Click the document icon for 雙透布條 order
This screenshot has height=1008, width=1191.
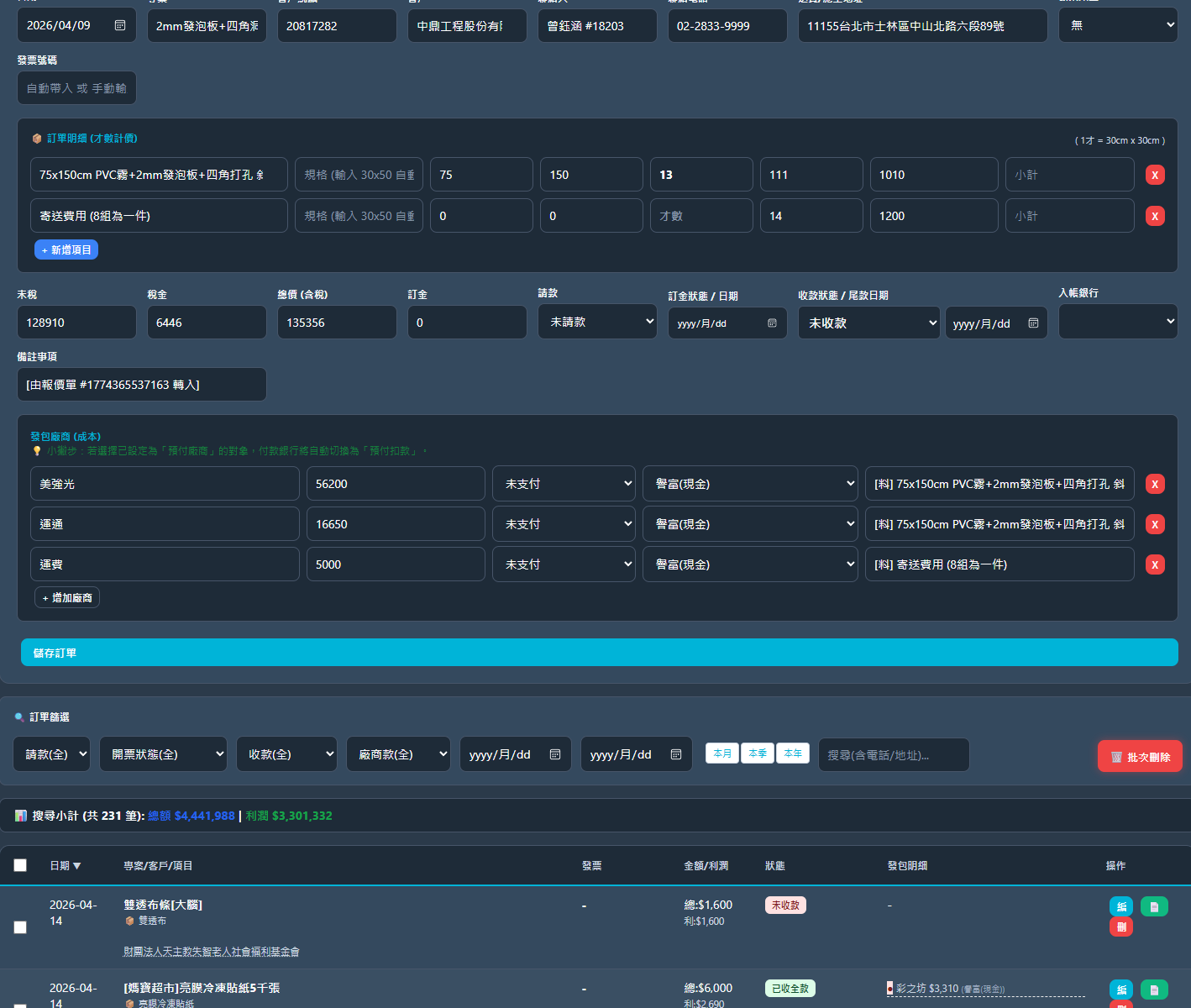[1154, 906]
